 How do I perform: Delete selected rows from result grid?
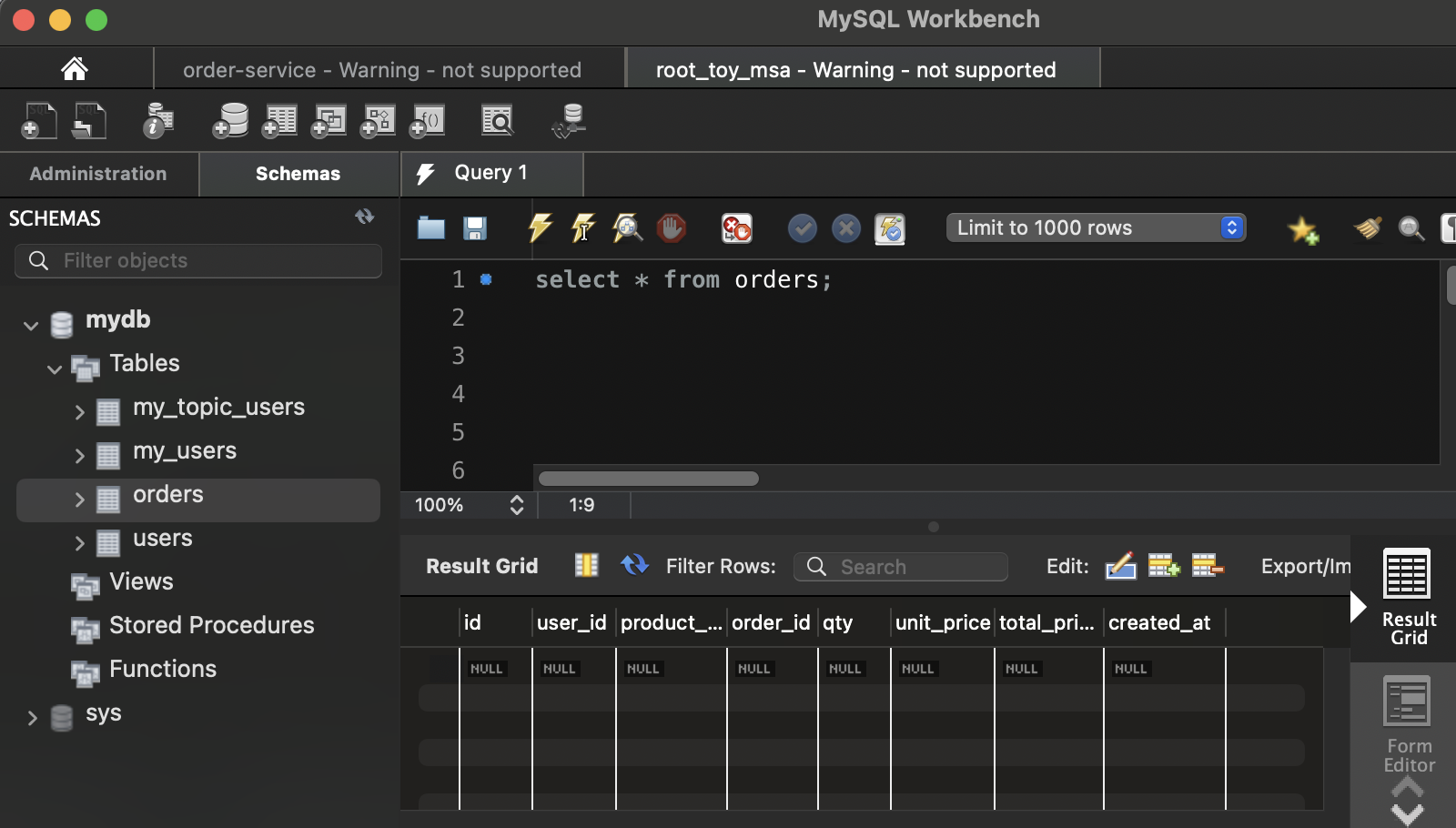click(x=1208, y=566)
